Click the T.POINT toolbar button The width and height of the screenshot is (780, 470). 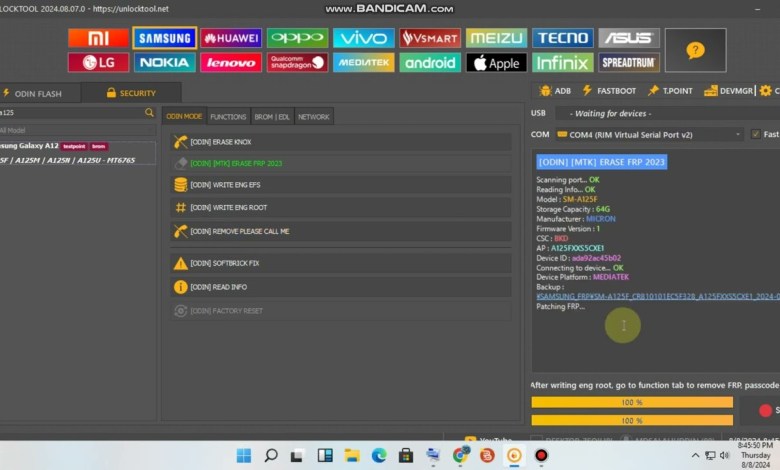[x=670, y=91]
